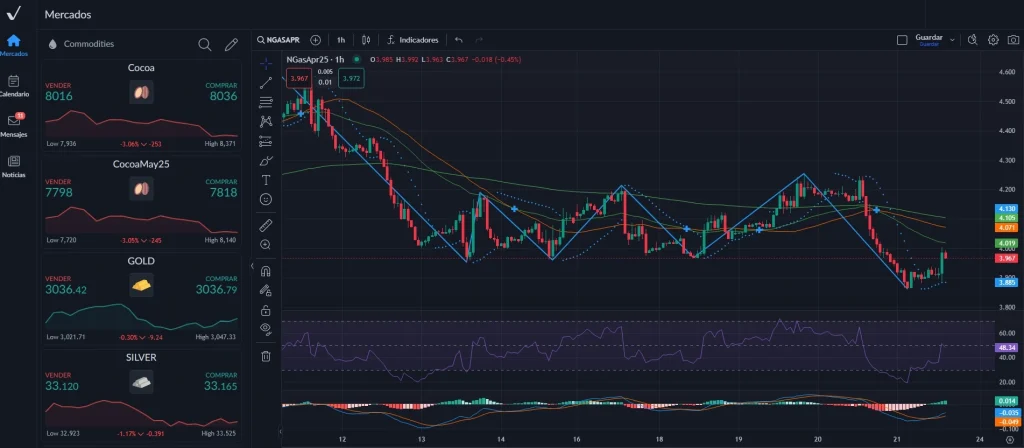Open the quick search icon

coord(972,40)
